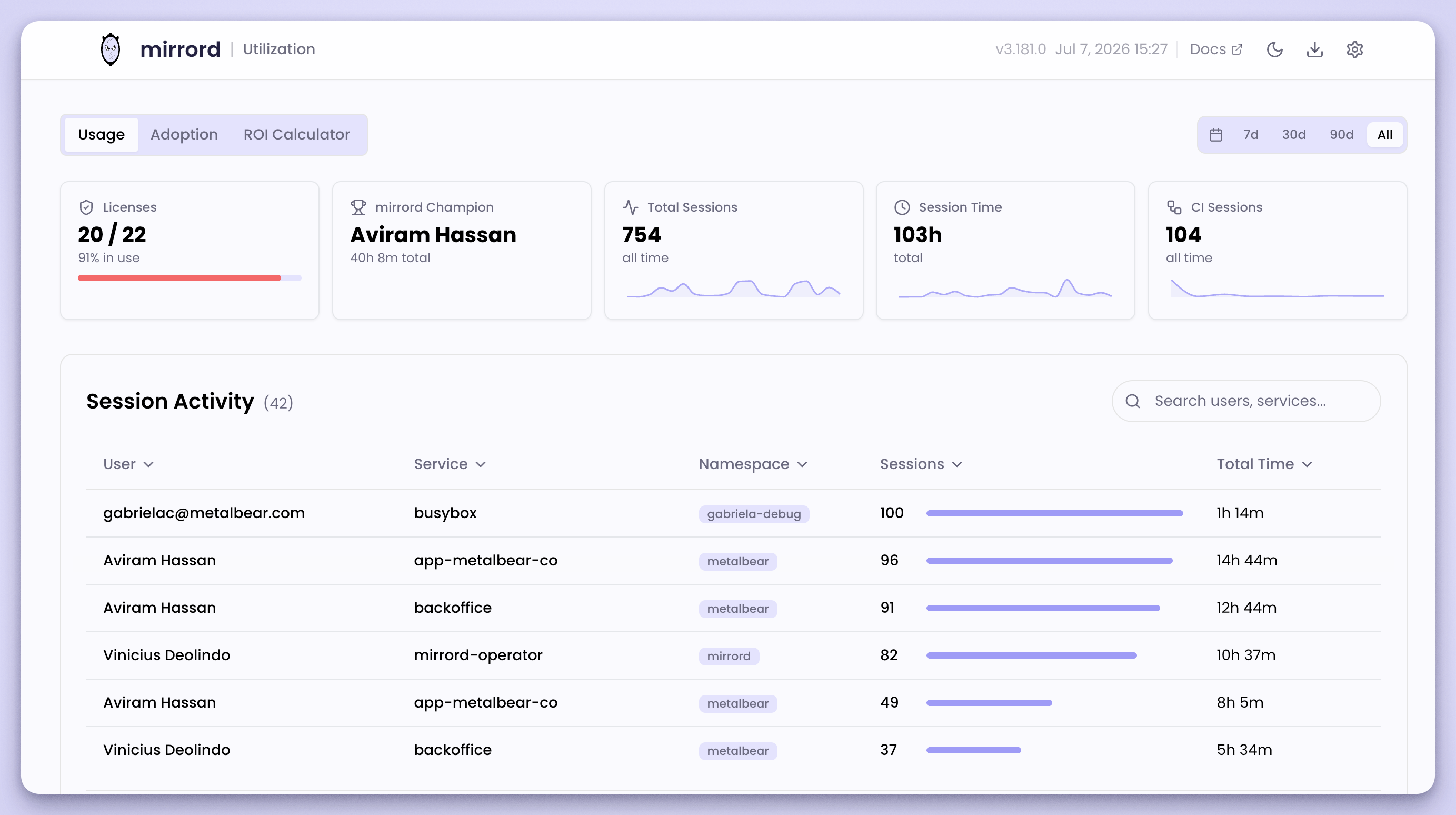
Task: Click backoffice in the 37 sessions row
Action: 452,750
